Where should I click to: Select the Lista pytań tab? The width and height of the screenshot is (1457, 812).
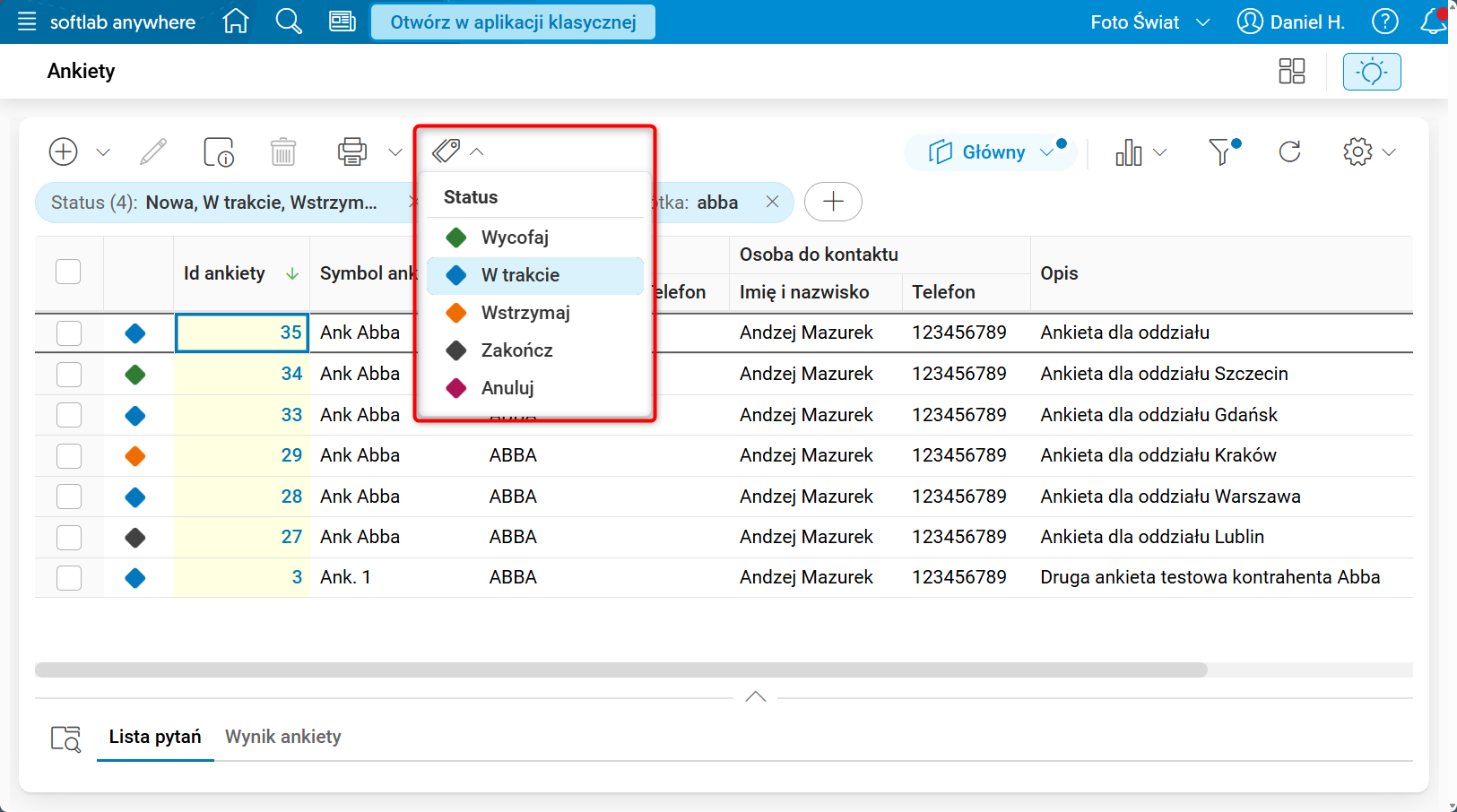(155, 737)
